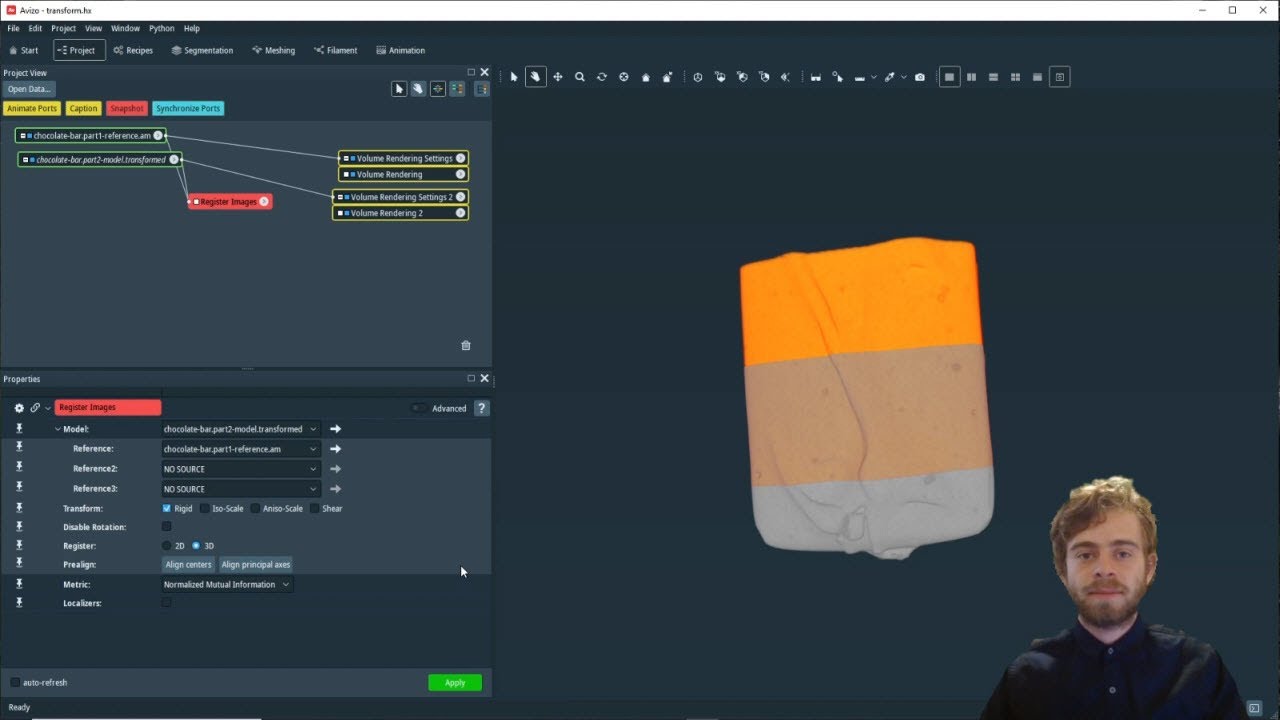Open the Reference2 NO SOURCE dropdown
1280x720 pixels.
tap(241, 469)
